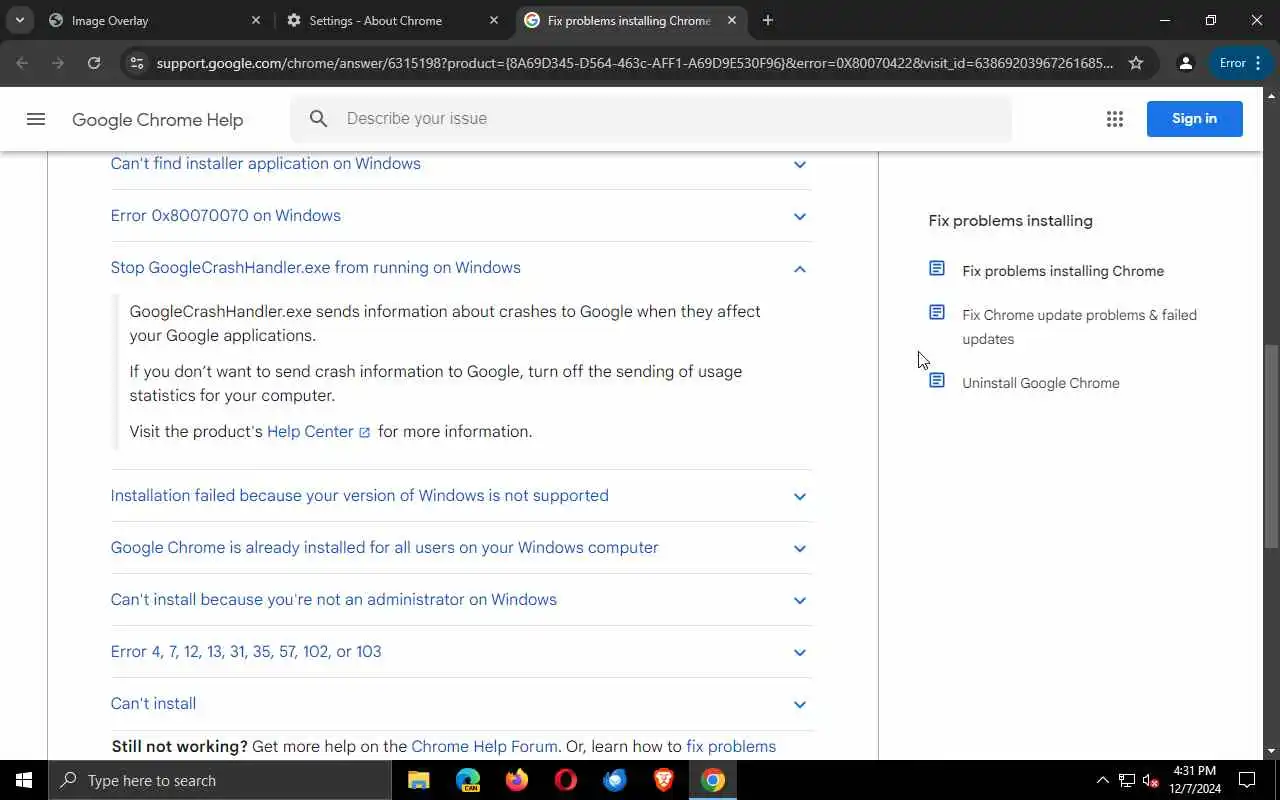Click article icon beside Fix Chrome update problems
Viewport: 1280px width, 800px height.
[937, 313]
